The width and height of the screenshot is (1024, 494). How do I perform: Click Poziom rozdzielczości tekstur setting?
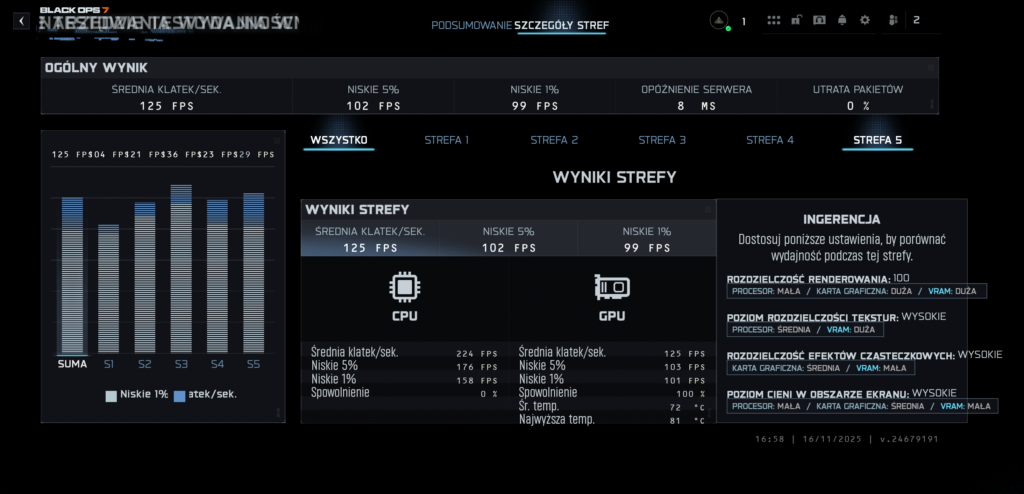pyautogui.click(x=814, y=316)
